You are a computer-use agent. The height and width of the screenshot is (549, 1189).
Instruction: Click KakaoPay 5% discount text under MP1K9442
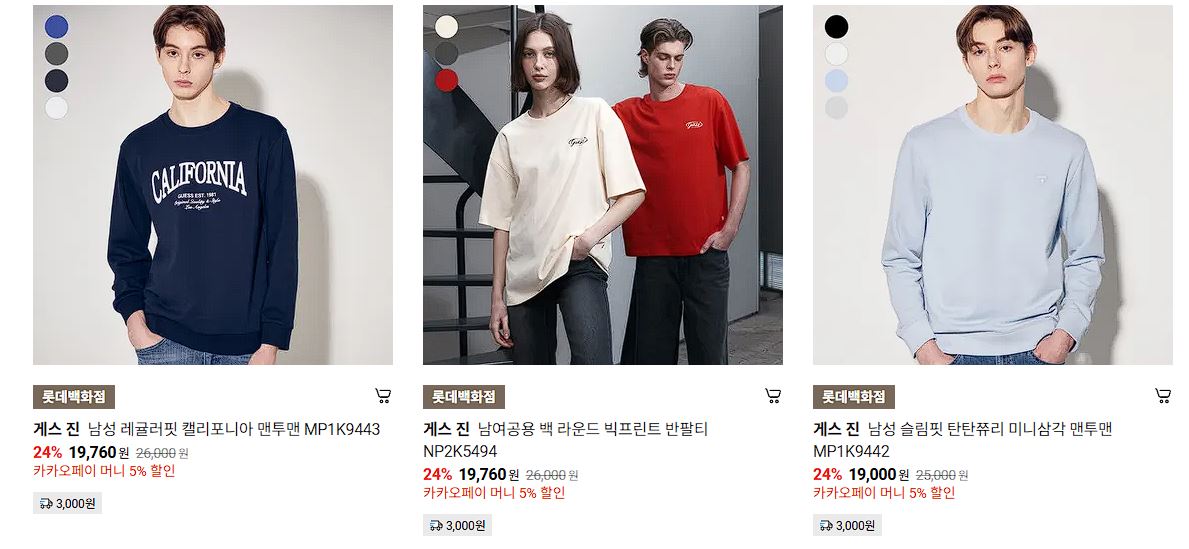[x=884, y=493]
